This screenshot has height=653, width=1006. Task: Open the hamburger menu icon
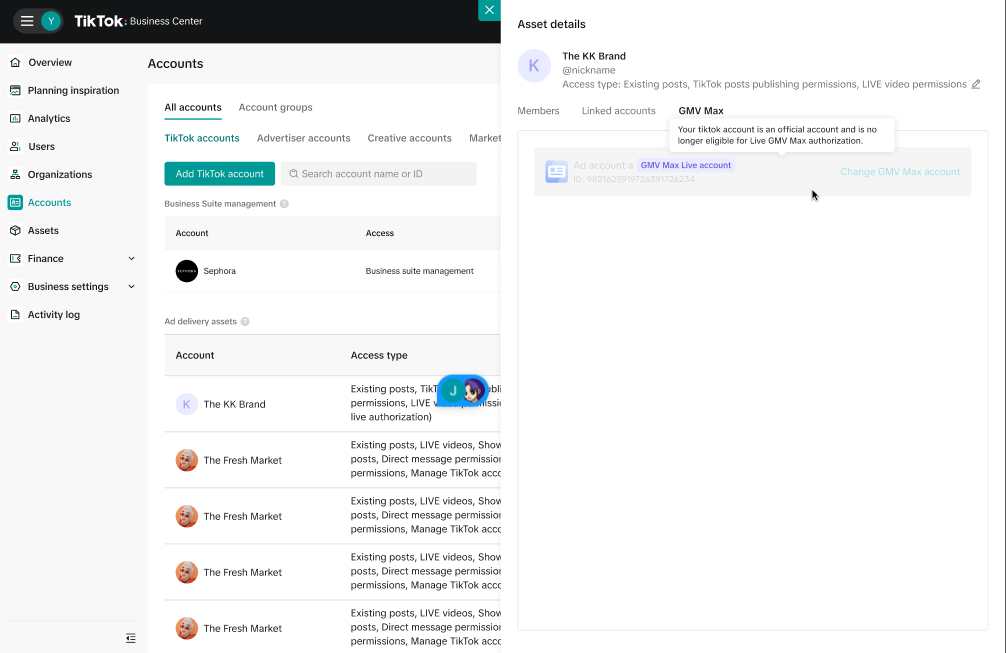(x=27, y=21)
